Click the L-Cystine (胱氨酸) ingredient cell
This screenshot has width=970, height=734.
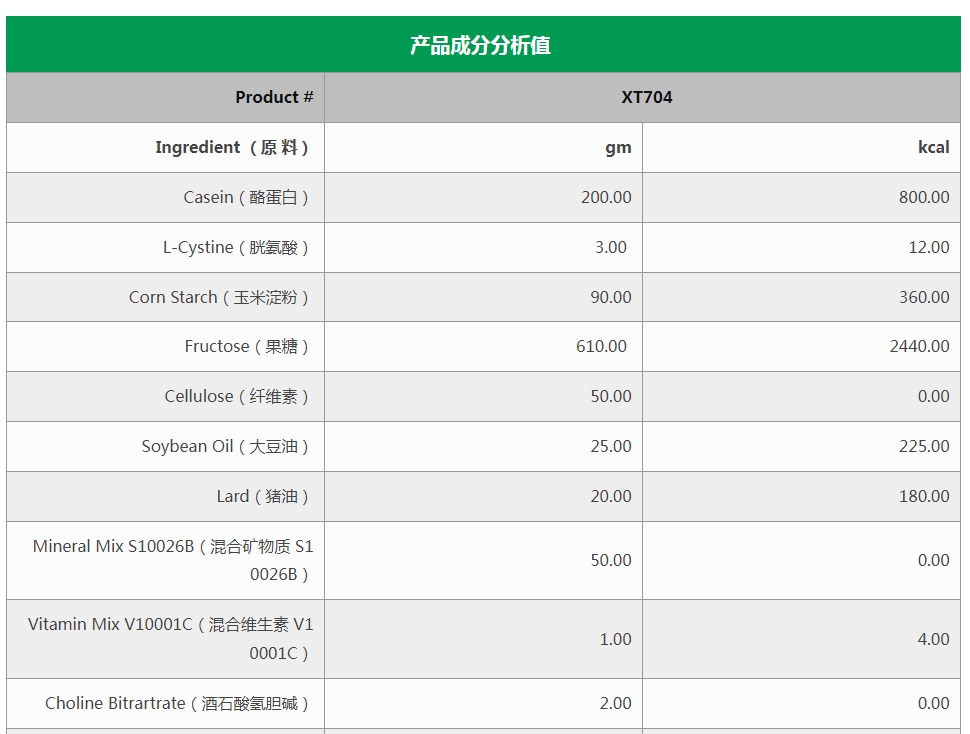pos(165,247)
